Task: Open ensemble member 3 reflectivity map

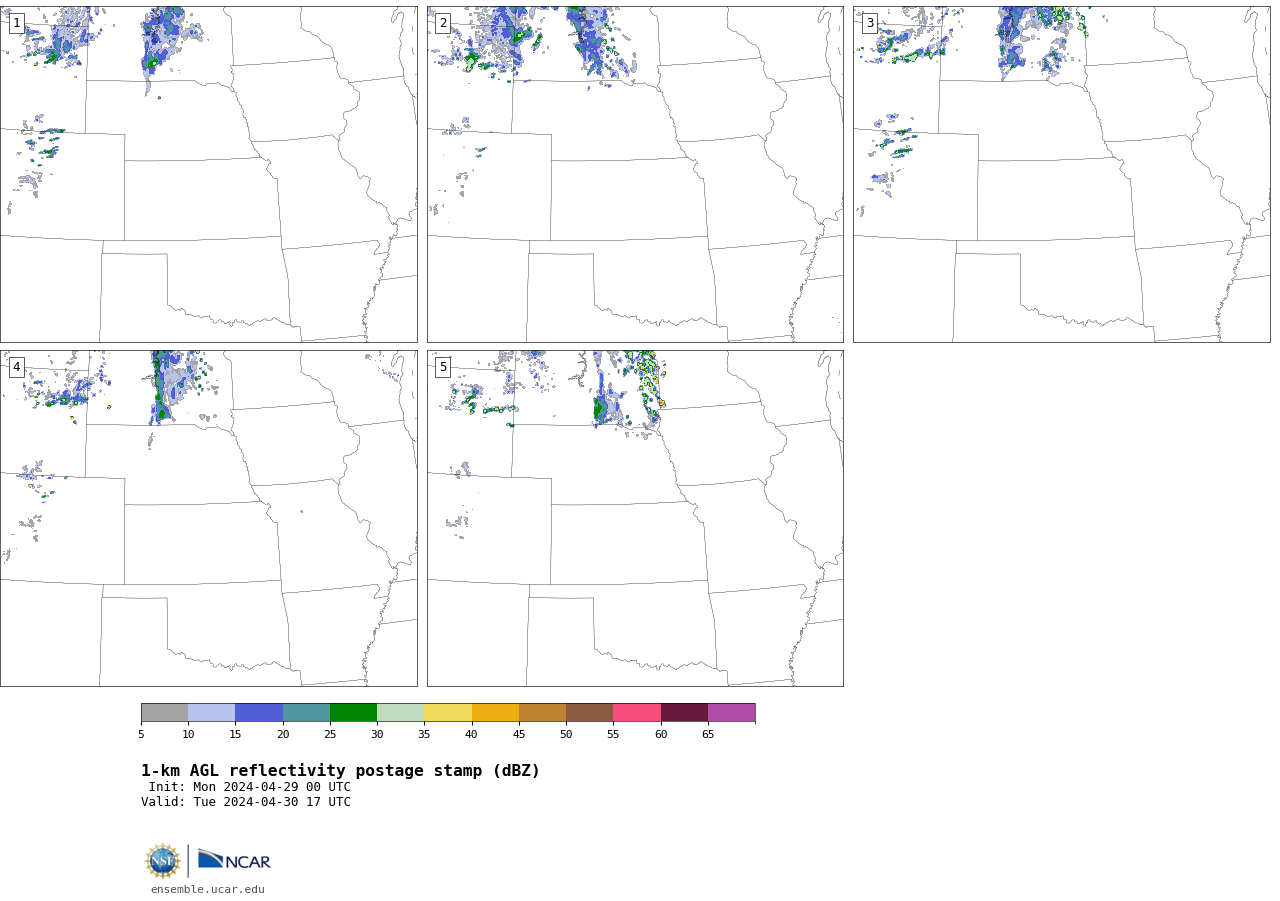Action: [x=1061, y=174]
